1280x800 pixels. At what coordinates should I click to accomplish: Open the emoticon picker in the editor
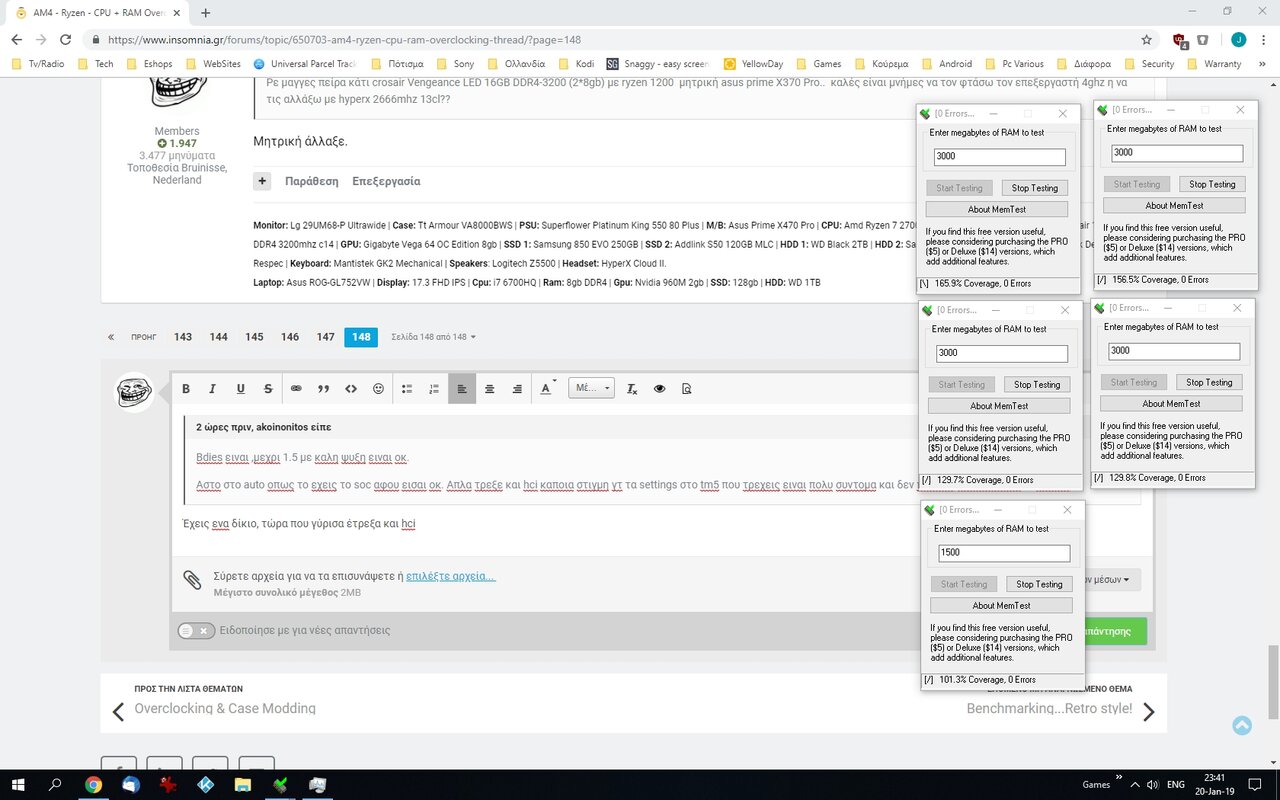point(378,389)
